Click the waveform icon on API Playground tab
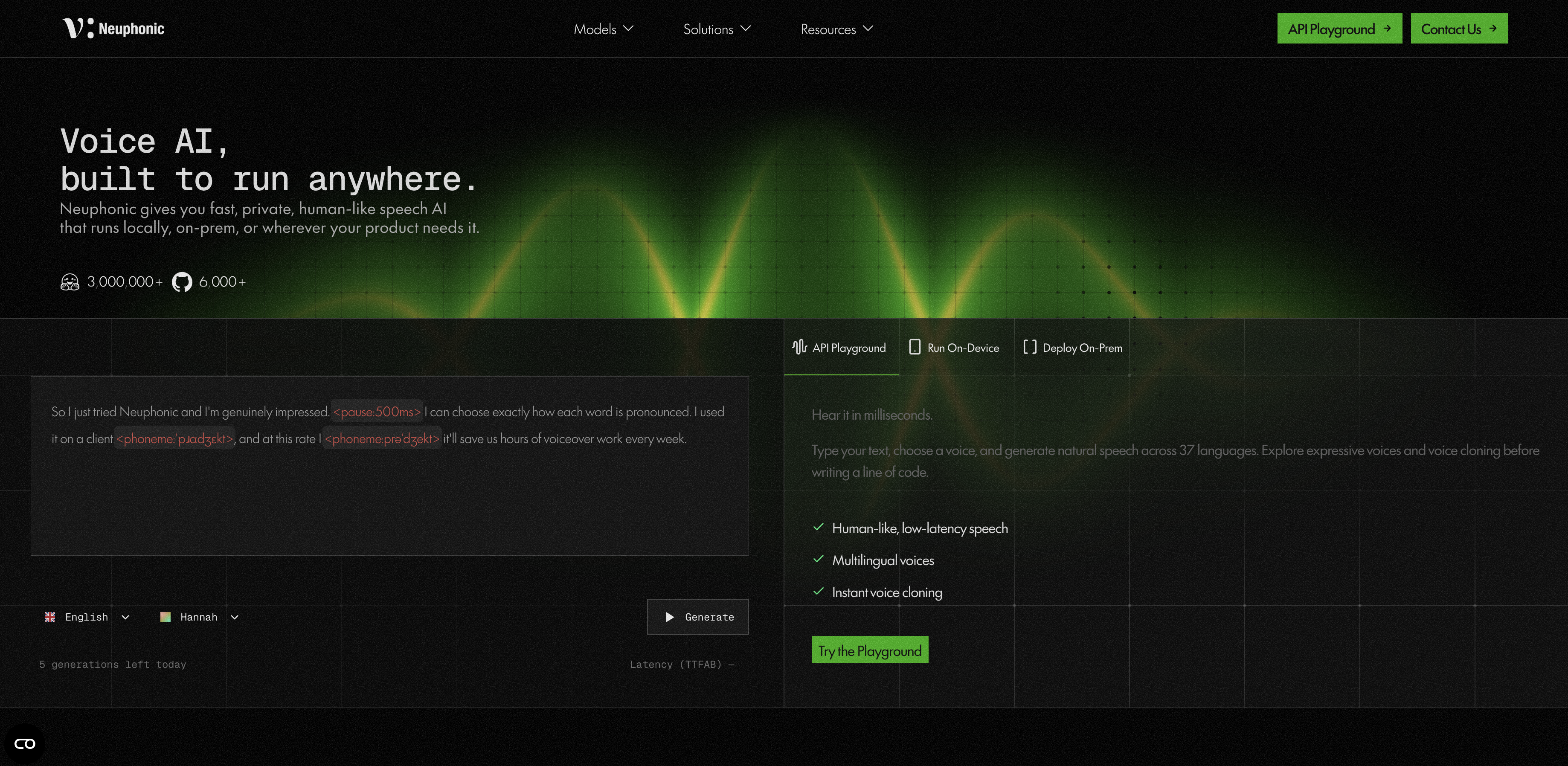The image size is (1568, 766). pyautogui.click(x=799, y=348)
